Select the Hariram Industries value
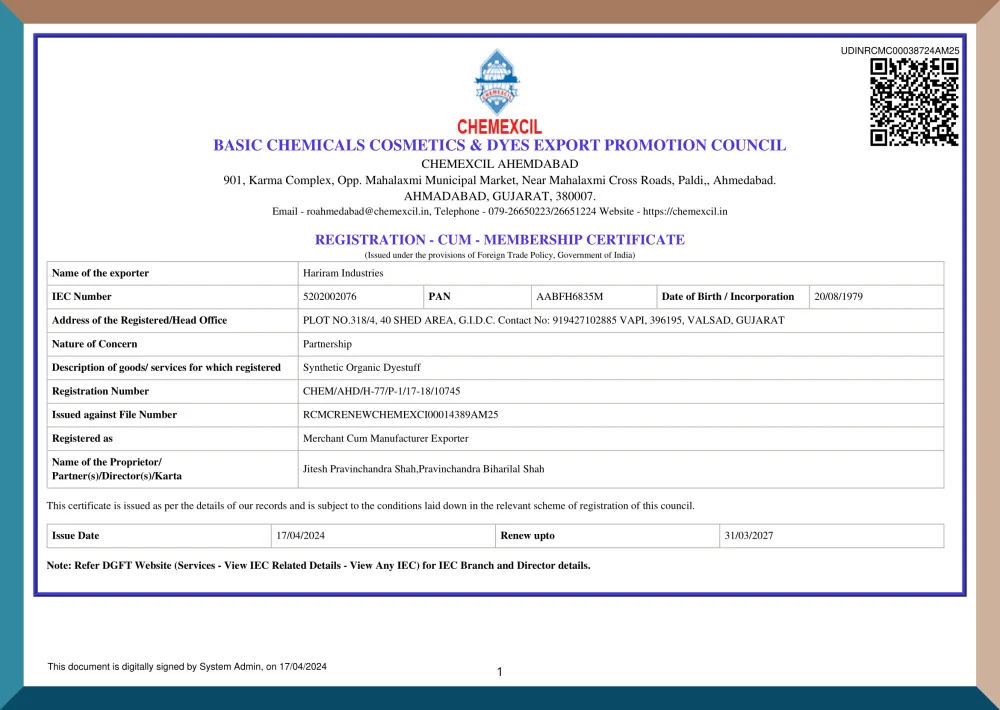Screen dimensions: 1000x710 [343, 273]
